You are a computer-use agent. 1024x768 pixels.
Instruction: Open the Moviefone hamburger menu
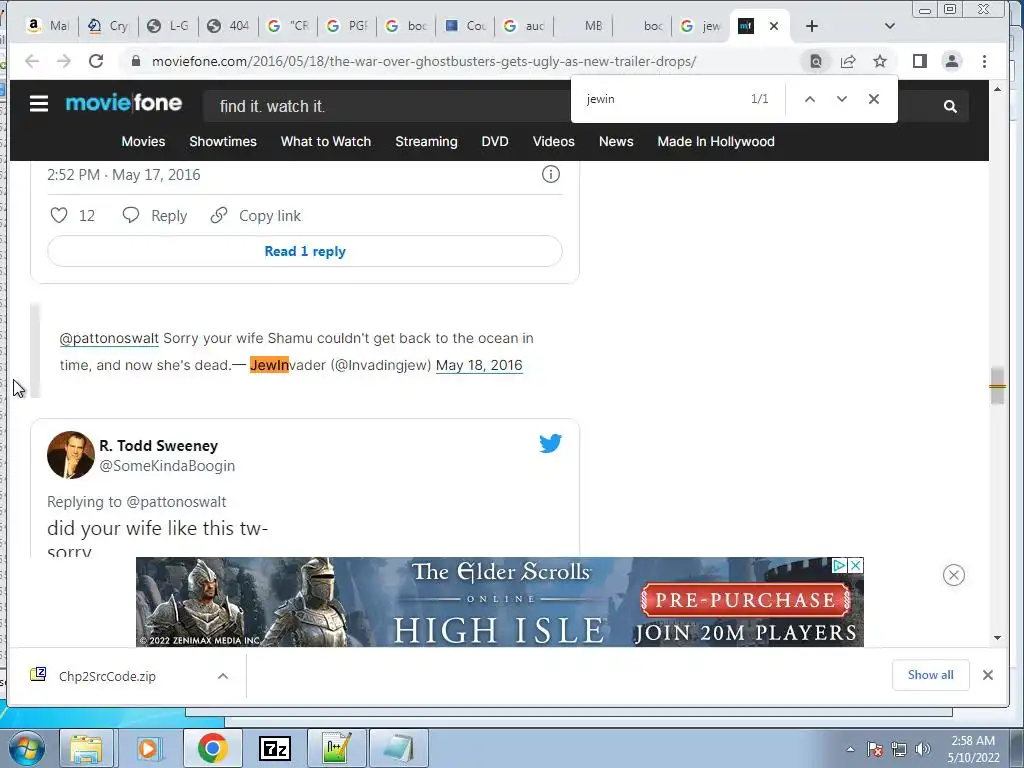click(39, 104)
